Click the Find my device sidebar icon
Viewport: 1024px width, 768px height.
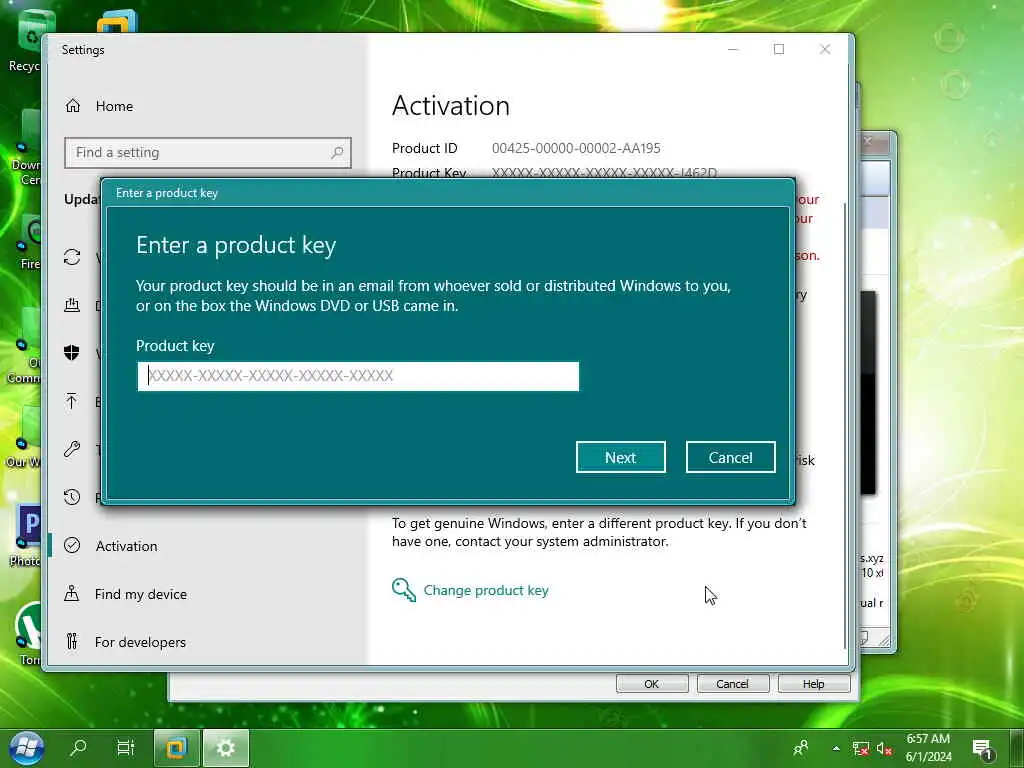tap(72, 593)
